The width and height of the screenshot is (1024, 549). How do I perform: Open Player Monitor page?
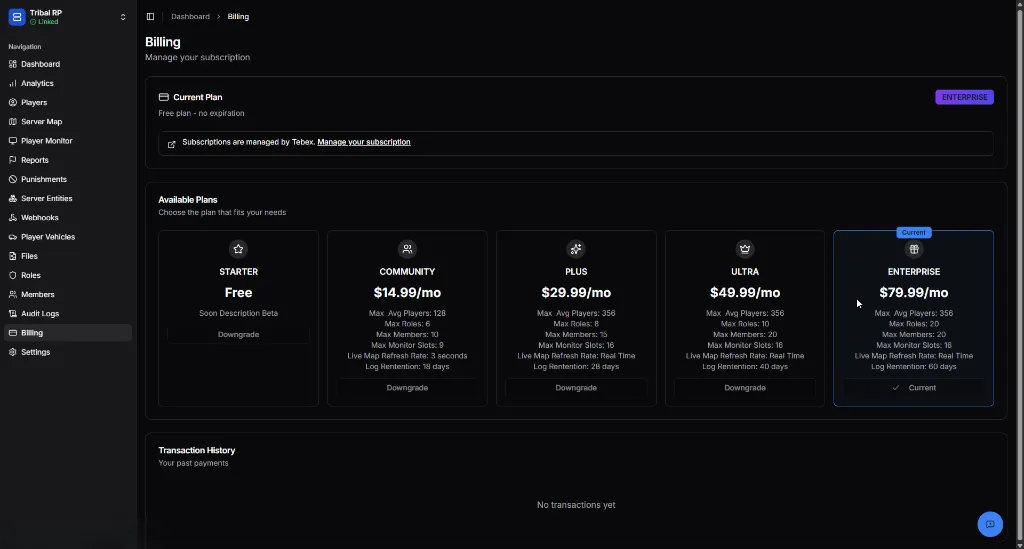[x=68, y=141]
